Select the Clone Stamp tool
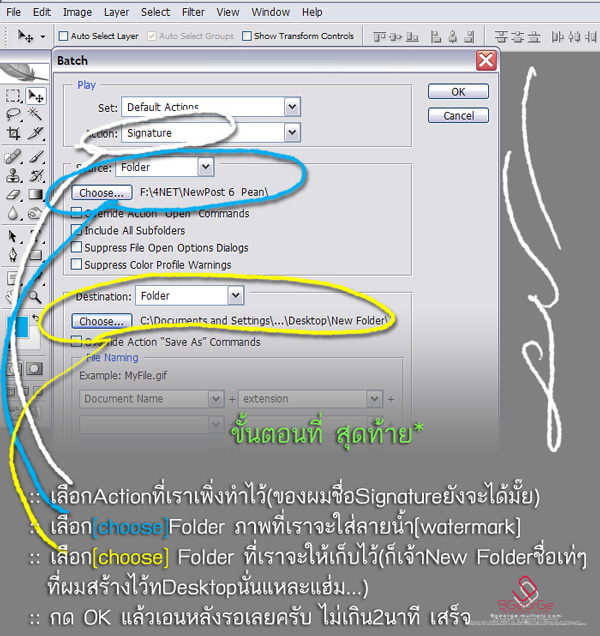 click(x=13, y=175)
